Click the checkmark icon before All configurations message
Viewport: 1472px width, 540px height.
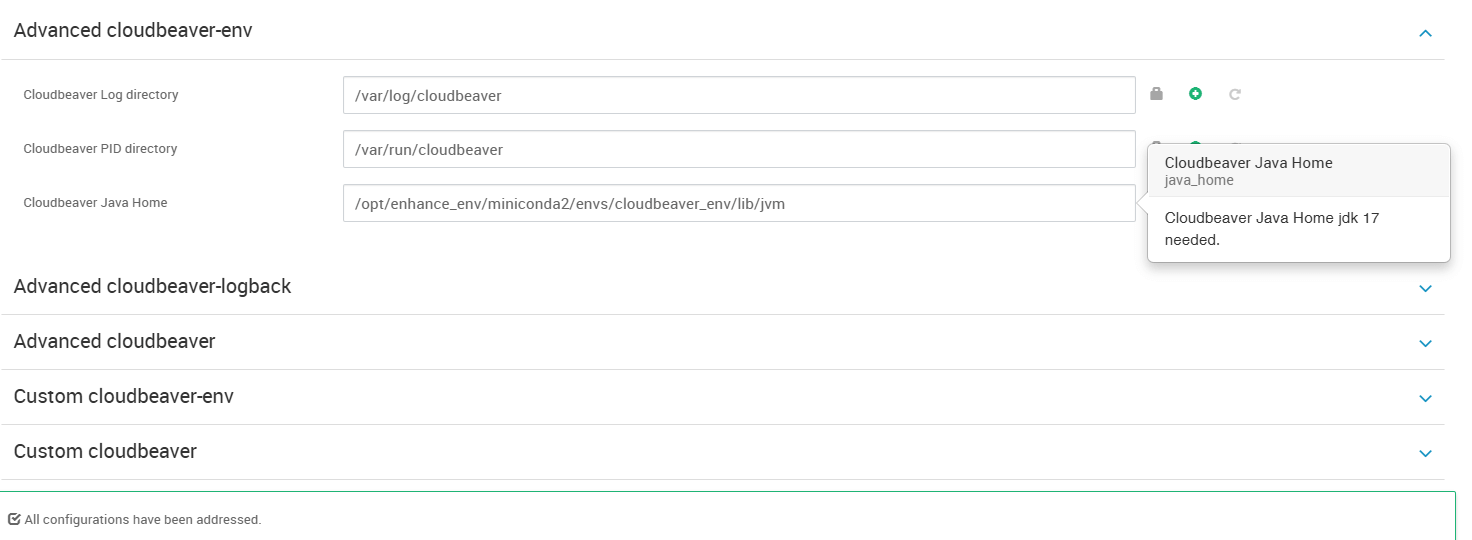(14, 519)
